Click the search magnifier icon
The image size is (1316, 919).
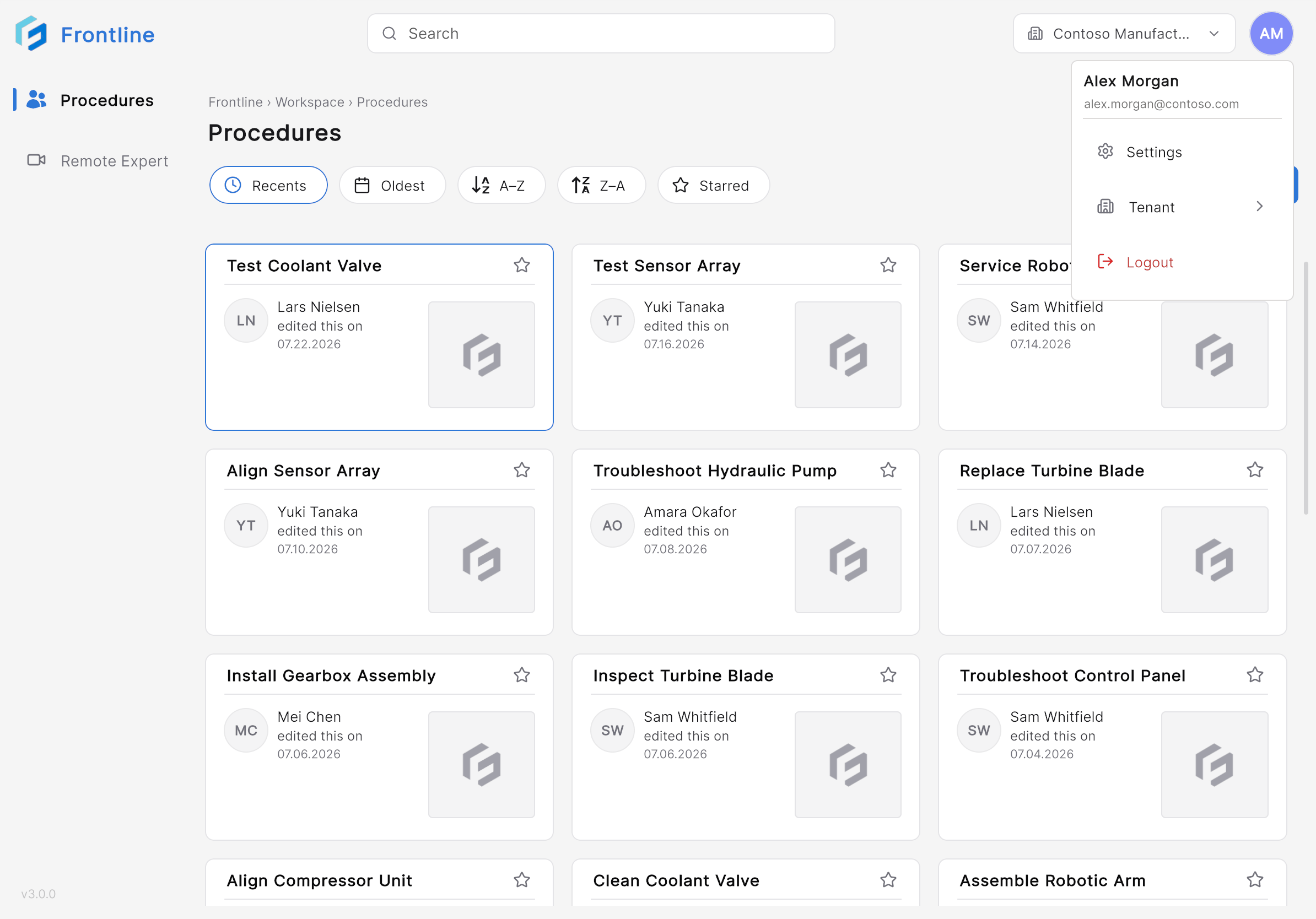pos(389,33)
